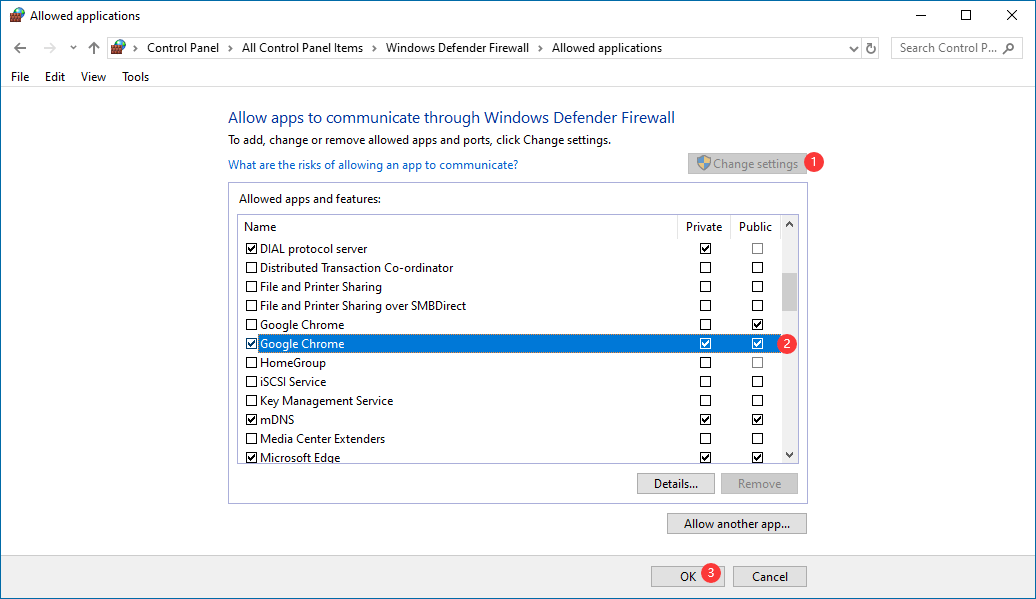The image size is (1036, 599).
Task: Click the Allow another app button
Action: [x=736, y=523]
